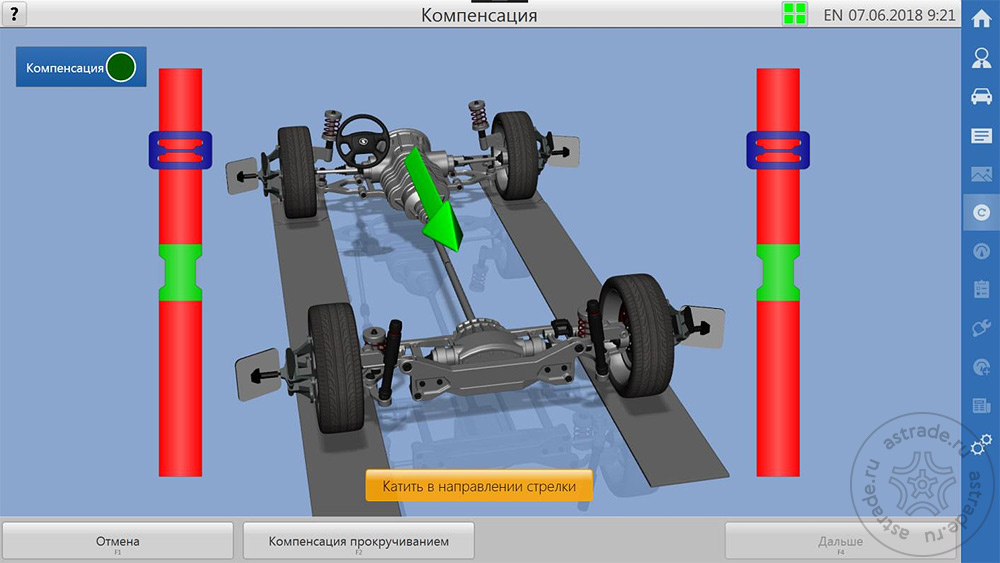Click the green target zone on right bar
Viewport: 1000px width, 563px height.
(x=778, y=272)
